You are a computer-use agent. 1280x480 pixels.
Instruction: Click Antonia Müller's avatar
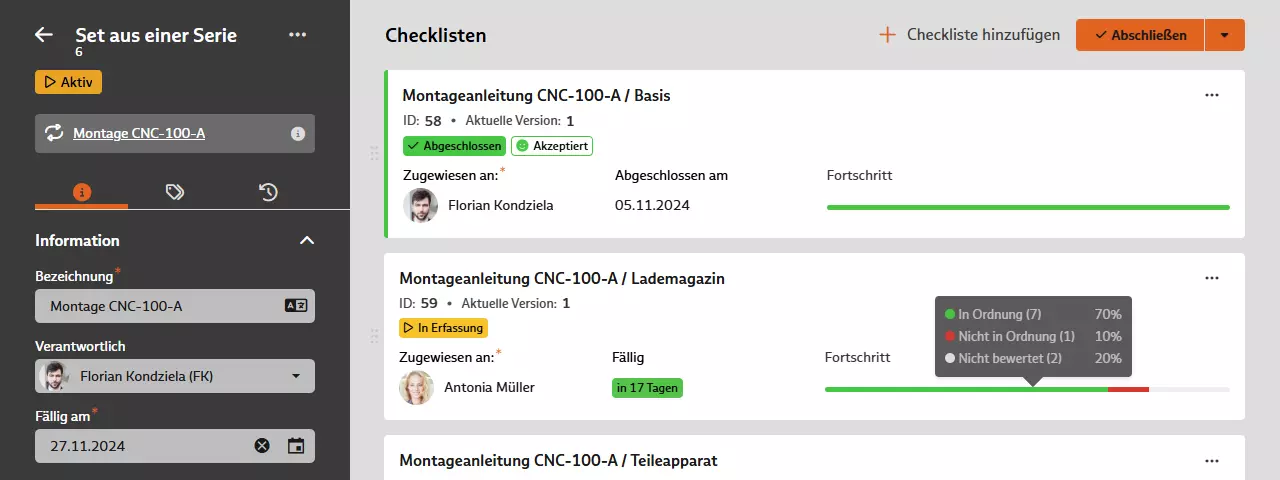(x=417, y=388)
